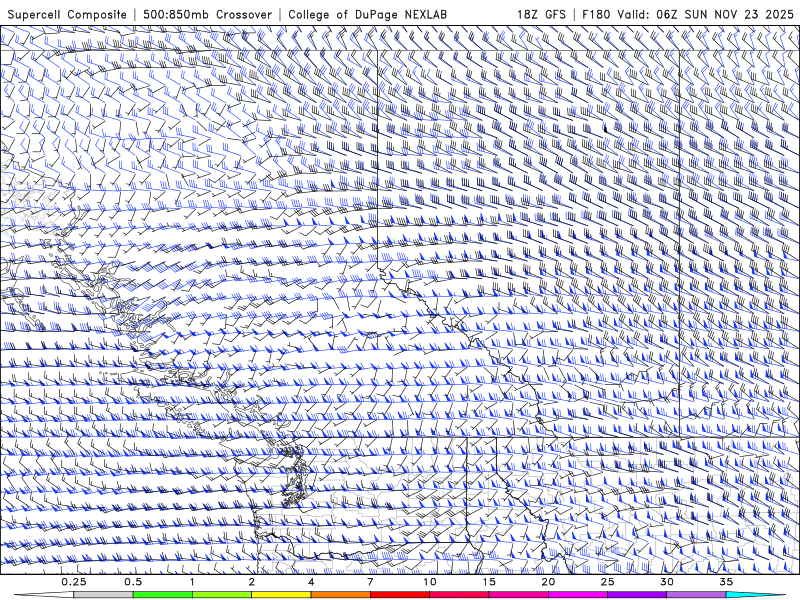Click the legend value 15
The height and width of the screenshot is (600, 800).
click(489, 582)
